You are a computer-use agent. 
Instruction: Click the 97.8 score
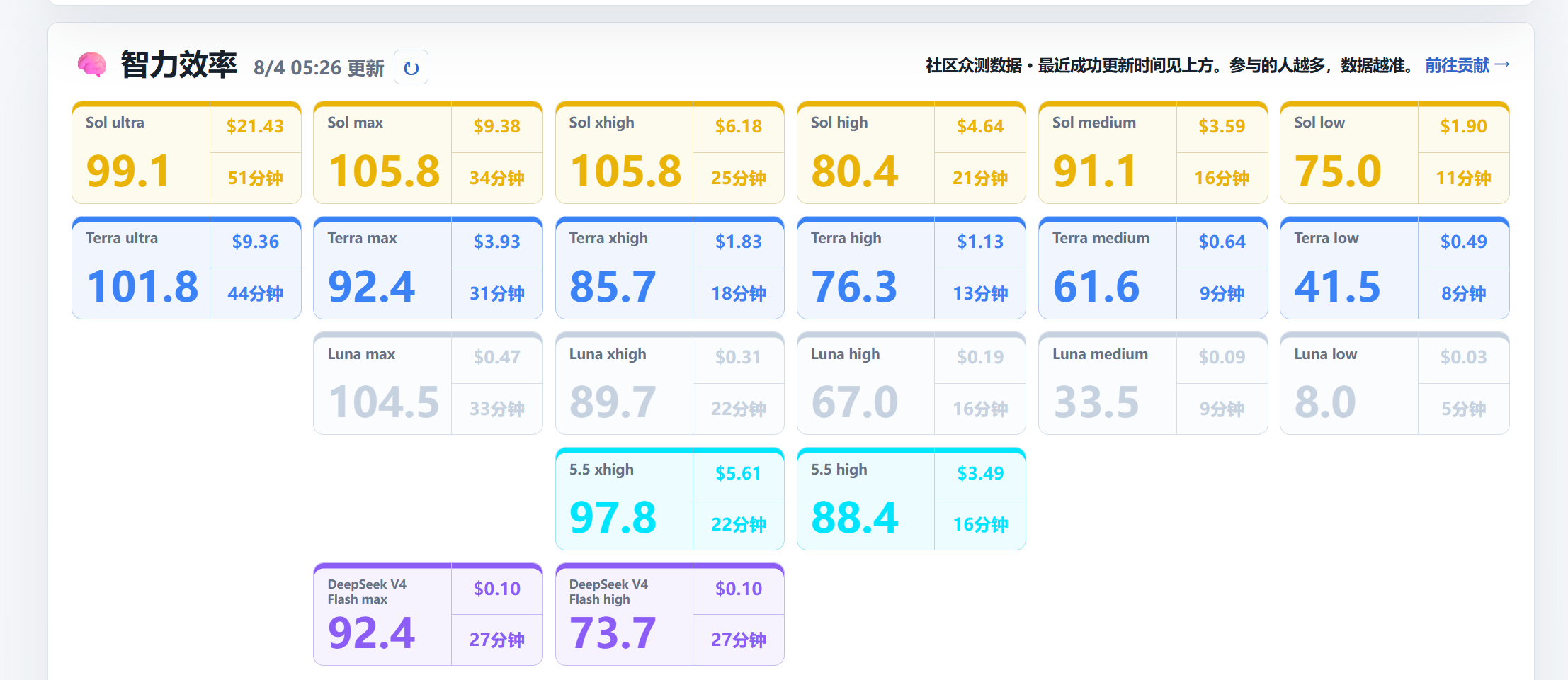(613, 518)
